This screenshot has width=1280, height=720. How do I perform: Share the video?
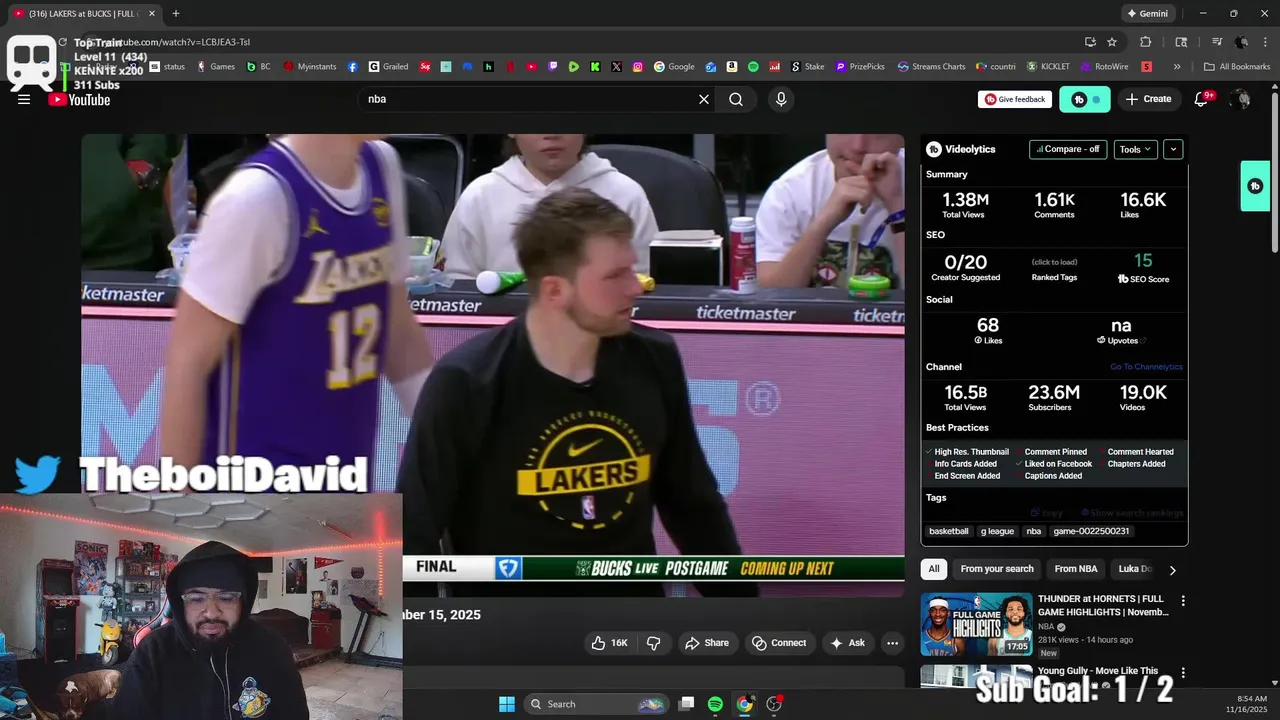(707, 643)
